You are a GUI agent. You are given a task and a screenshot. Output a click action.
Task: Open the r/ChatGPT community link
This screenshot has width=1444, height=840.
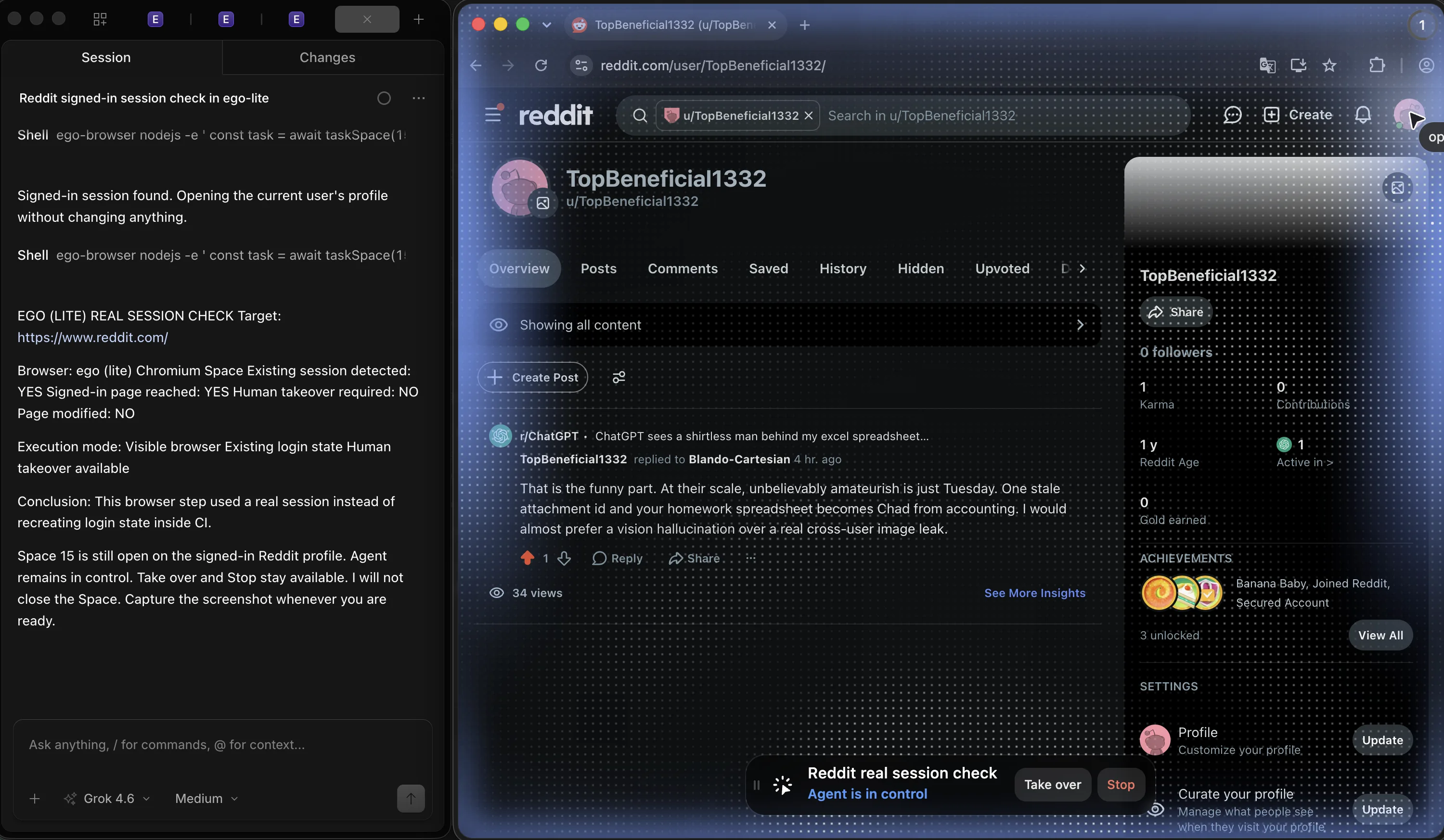click(x=549, y=436)
